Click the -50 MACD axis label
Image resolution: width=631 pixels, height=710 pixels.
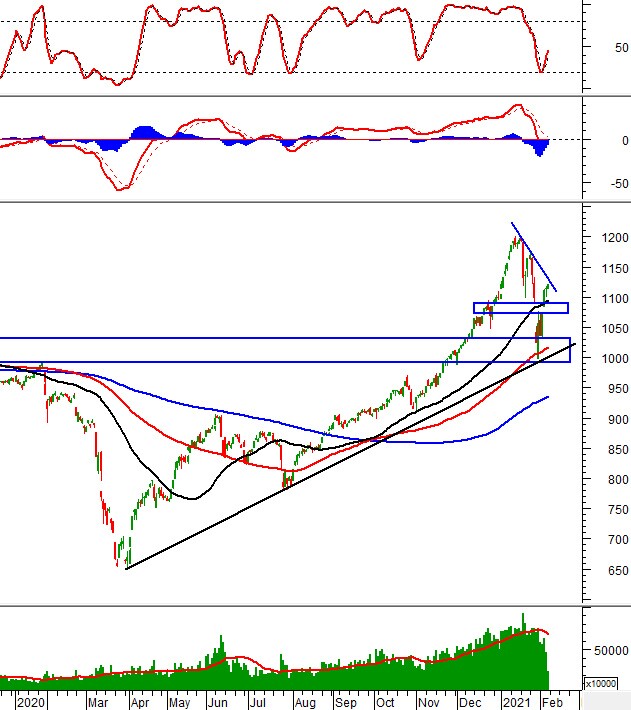tap(619, 184)
